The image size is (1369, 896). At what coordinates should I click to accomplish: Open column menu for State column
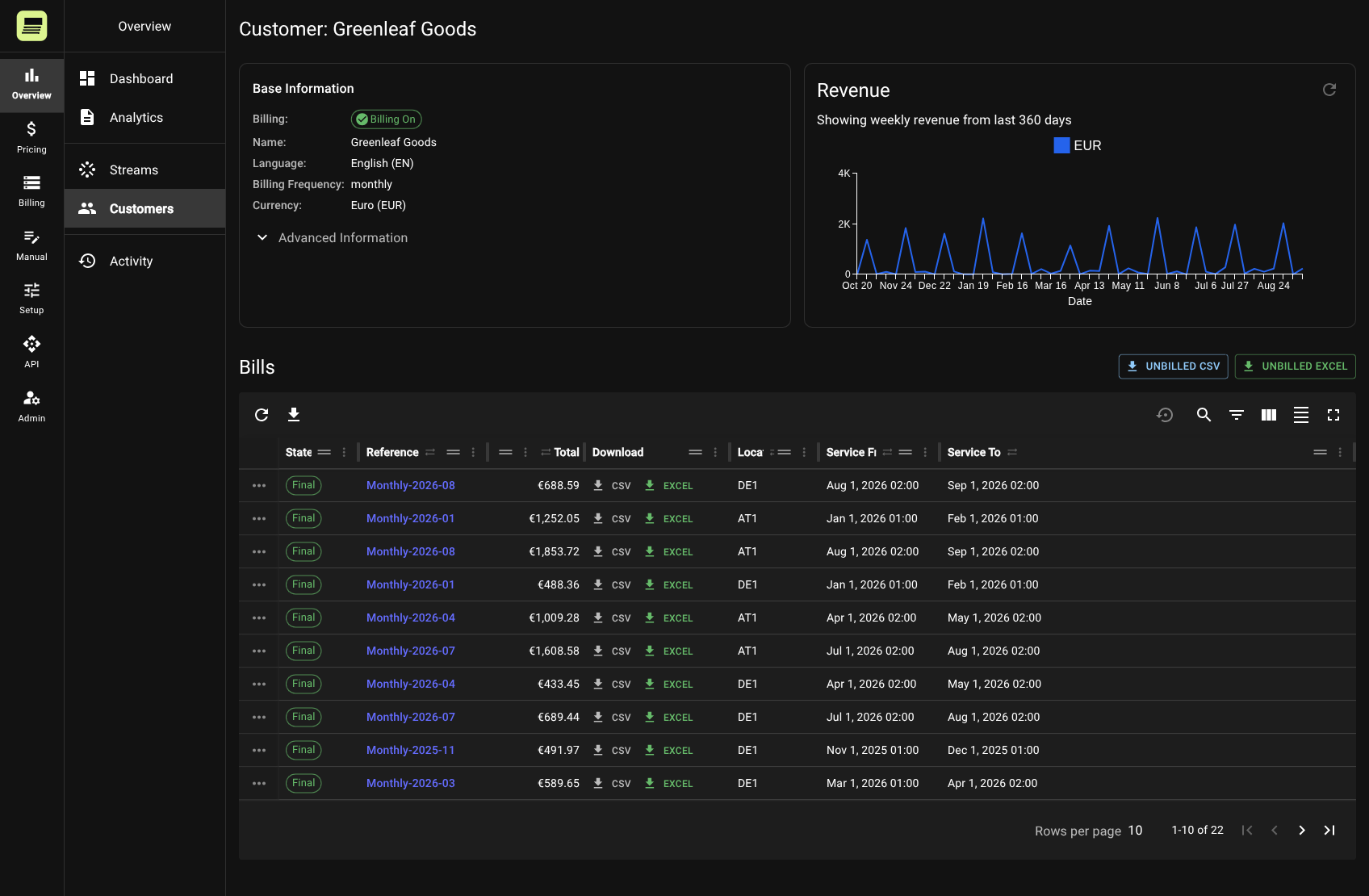pyautogui.click(x=344, y=452)
